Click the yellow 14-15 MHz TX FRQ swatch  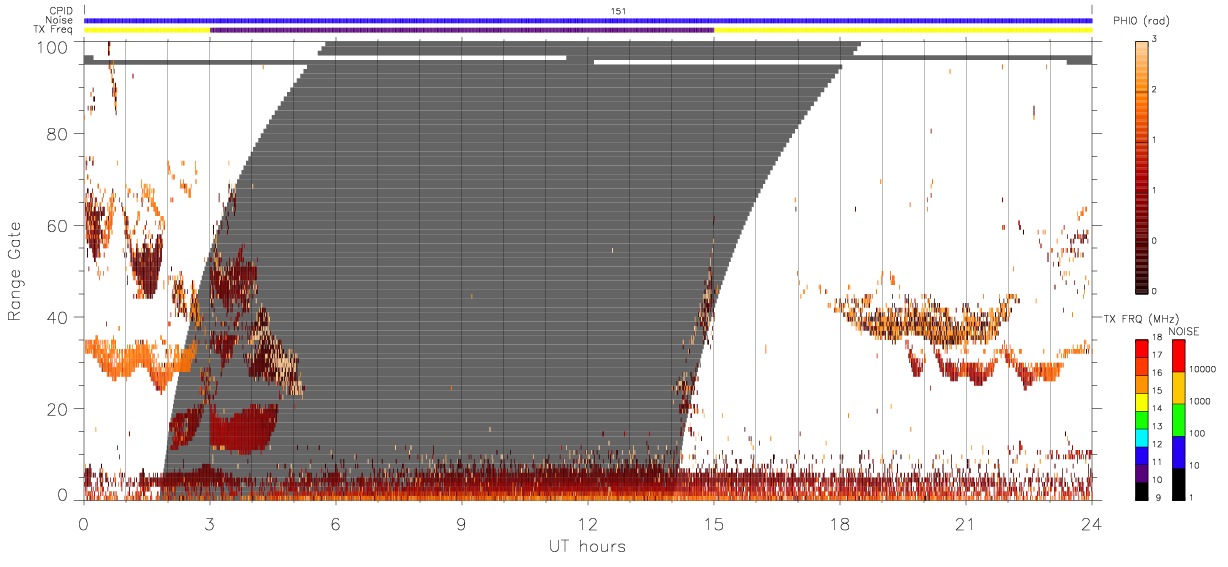tap(1141, 401)
